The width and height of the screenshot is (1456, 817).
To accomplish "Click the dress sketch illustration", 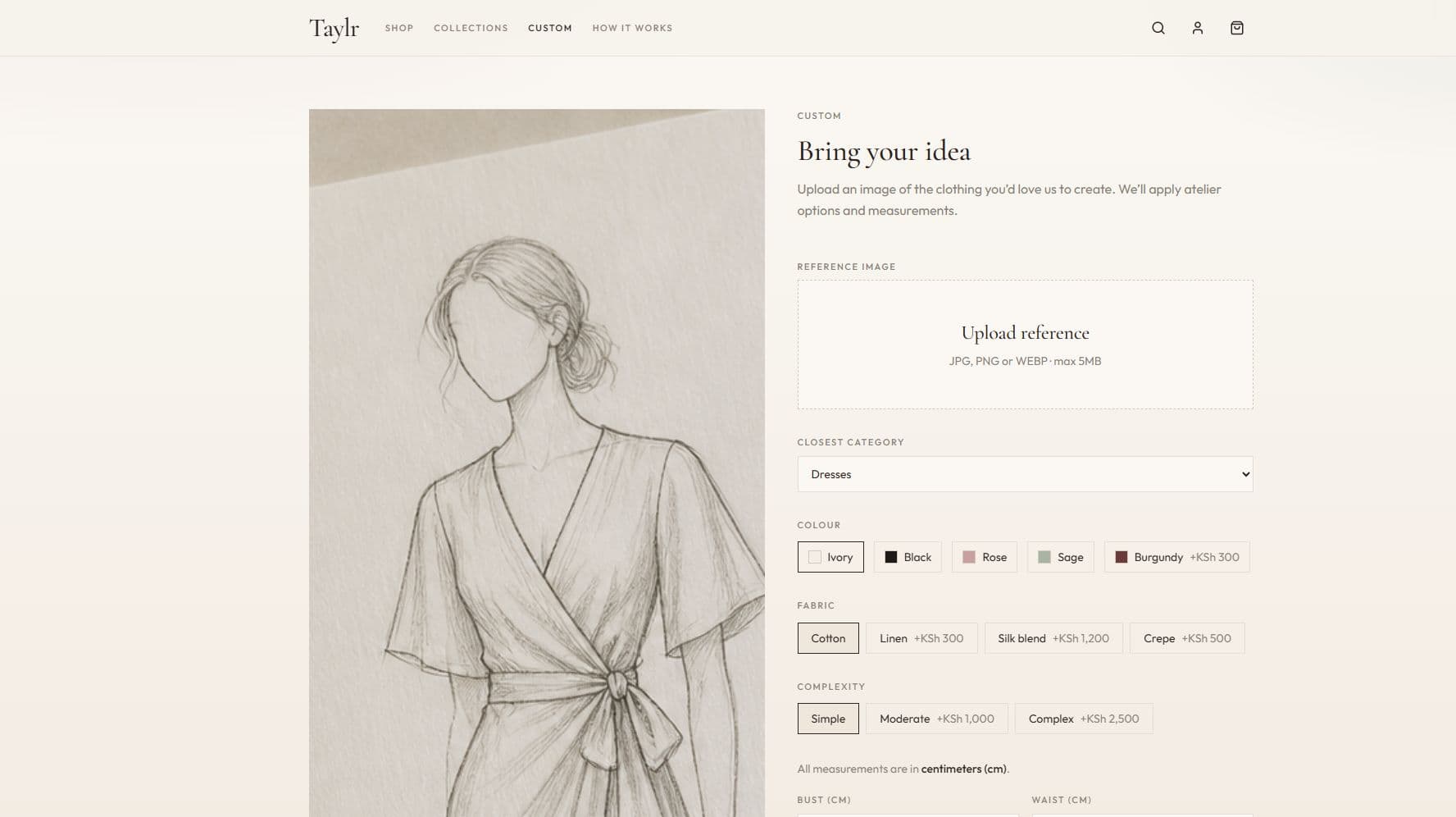I will (537, 463).
